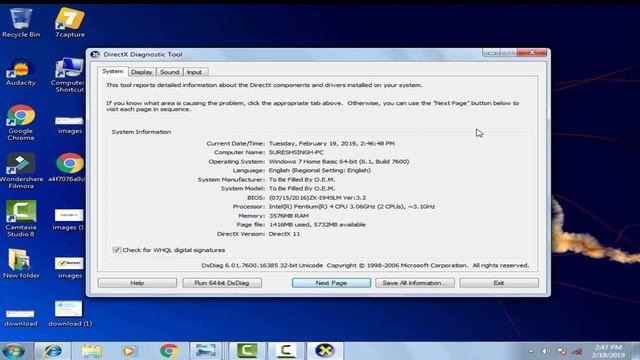Click the 3576MB RAM memory value
This screenshot has width=640, height=360.
tap(289, 216)
